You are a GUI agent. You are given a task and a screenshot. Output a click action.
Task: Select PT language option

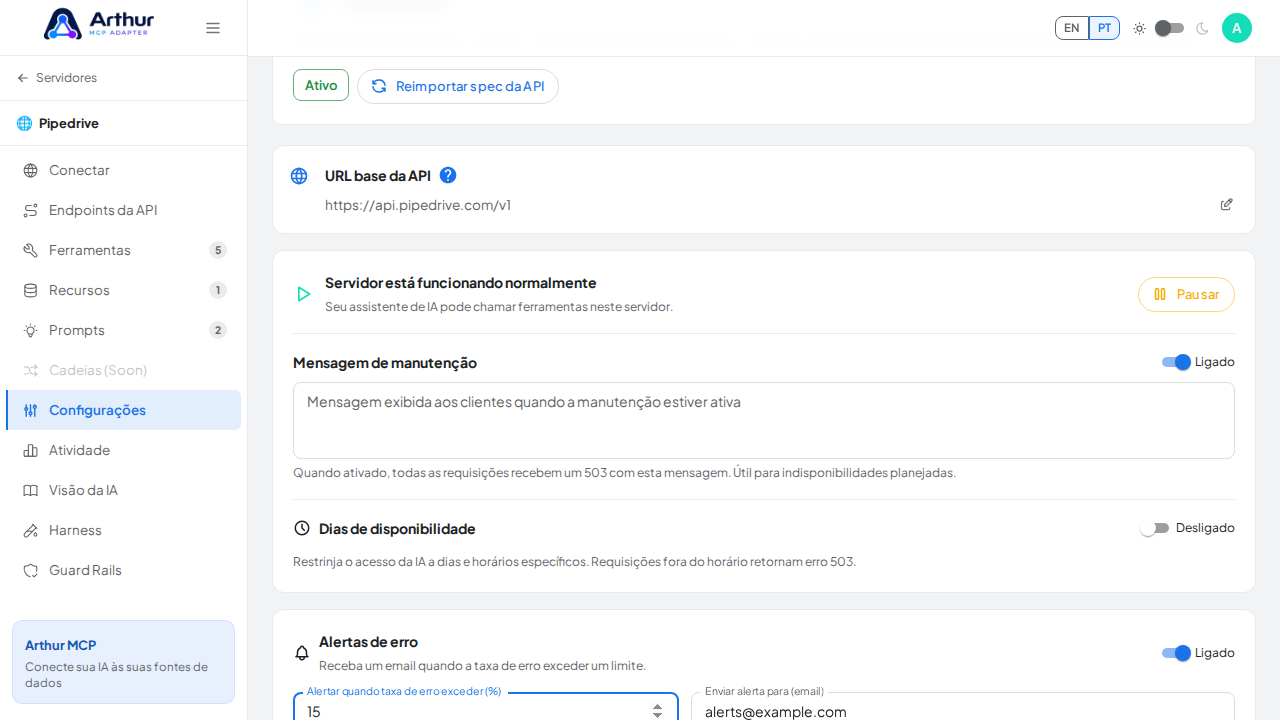[x=1104, y=28]
